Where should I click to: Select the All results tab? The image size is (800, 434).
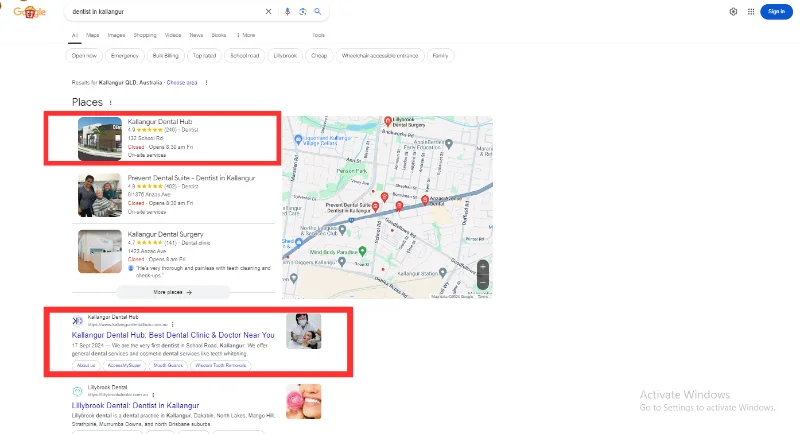click(x=74, y=35)
